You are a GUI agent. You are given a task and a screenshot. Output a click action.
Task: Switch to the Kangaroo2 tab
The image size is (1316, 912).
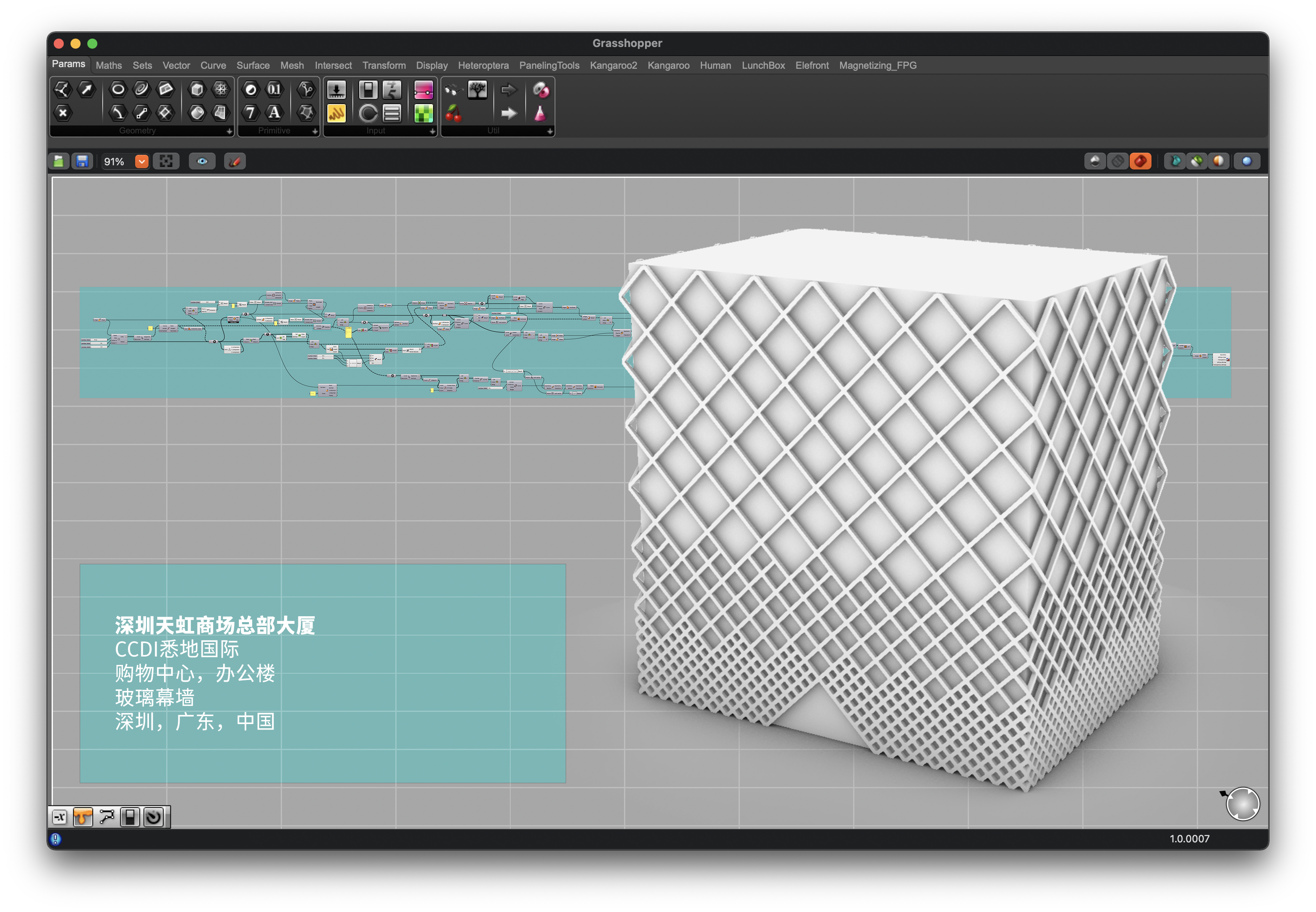pos(613,66)
